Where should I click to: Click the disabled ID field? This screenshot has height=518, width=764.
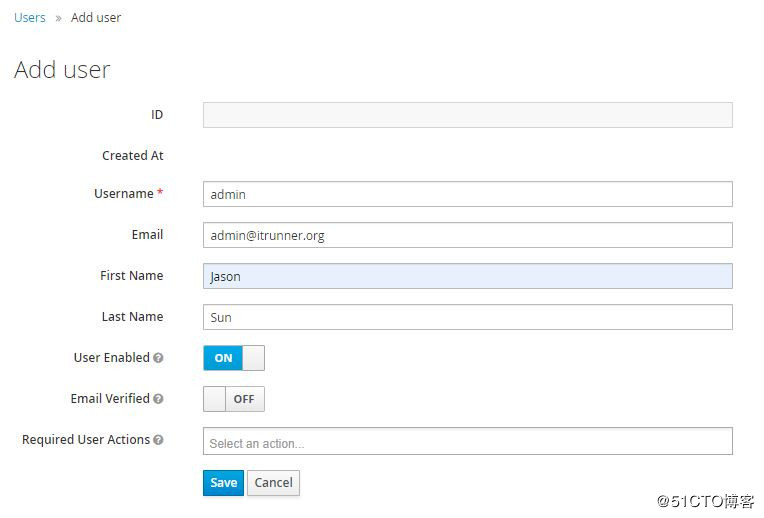click(x=467, y=115)
